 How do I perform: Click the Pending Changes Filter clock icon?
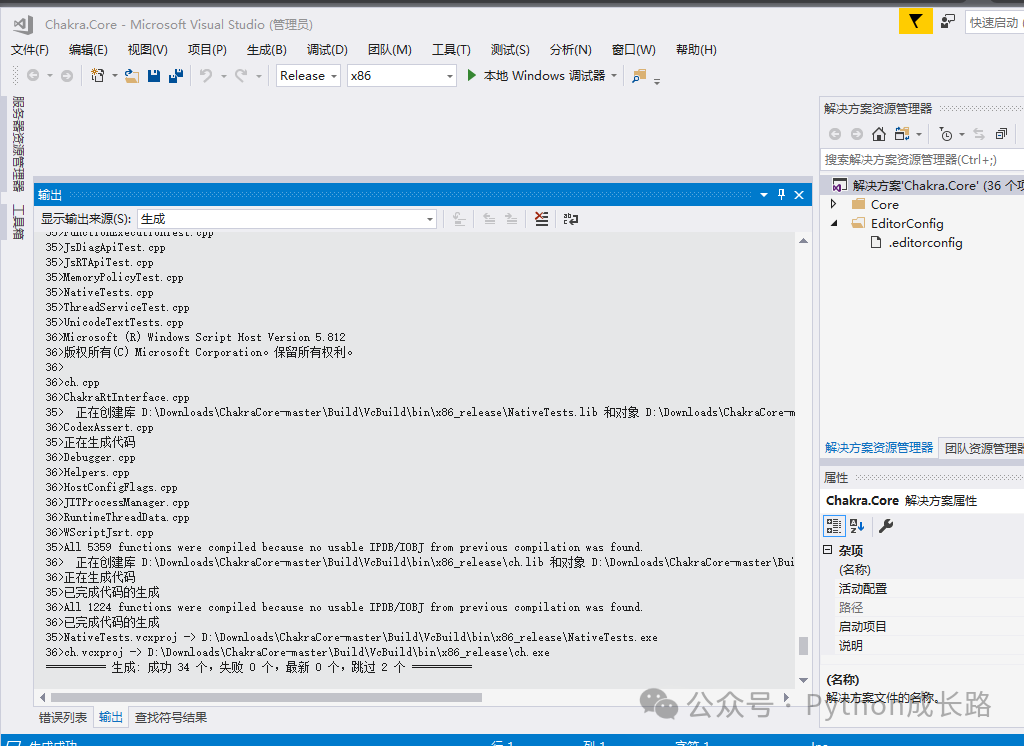coord(945,134)
